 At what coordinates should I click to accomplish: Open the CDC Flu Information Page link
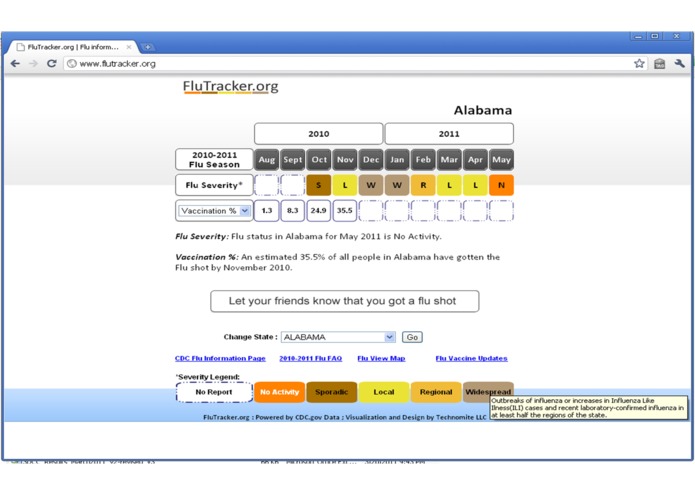(220, 358)
